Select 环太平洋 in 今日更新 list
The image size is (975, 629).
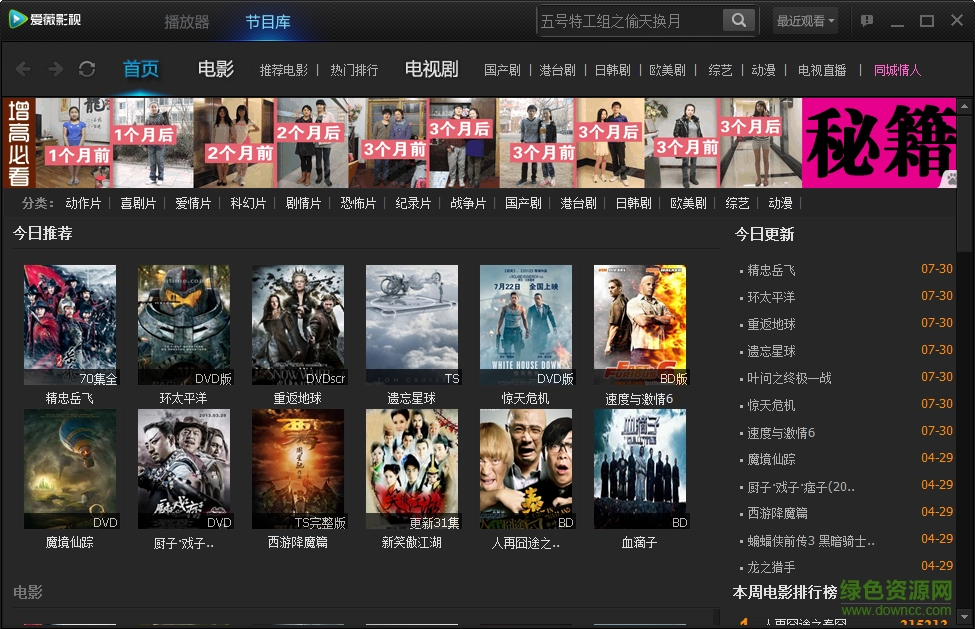[x=771, y=297]
